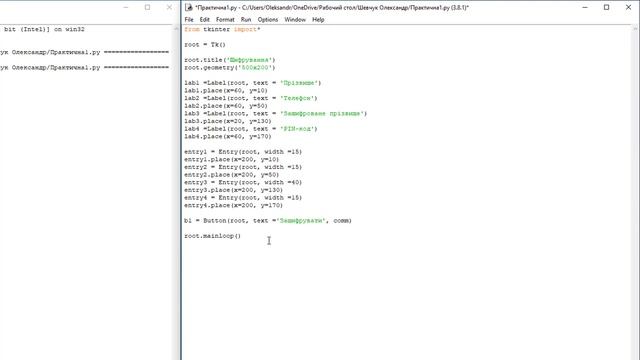
Task: Open the Window menu
Action: coord(295,20)
